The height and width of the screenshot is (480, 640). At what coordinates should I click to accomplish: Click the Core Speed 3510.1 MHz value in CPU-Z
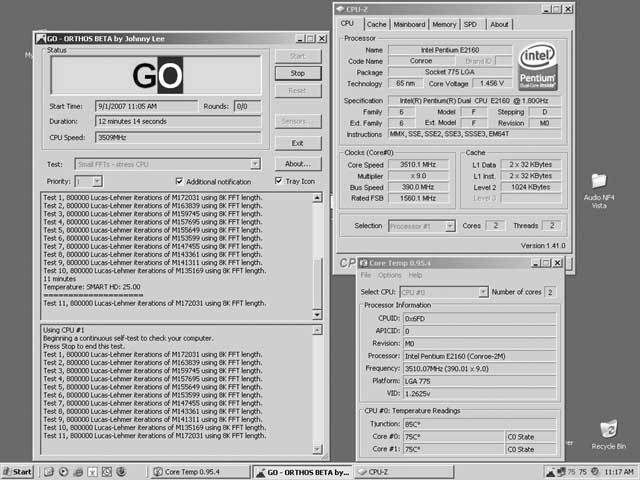tap(418, 164)
